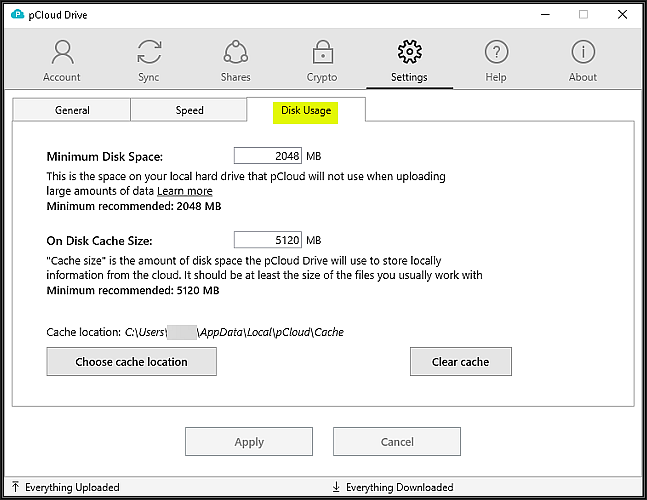This screenshot has width=647, height=500.
Task: Minimize the pCloud Drive window
Action: pyautogui.click(x=545, y=14)
